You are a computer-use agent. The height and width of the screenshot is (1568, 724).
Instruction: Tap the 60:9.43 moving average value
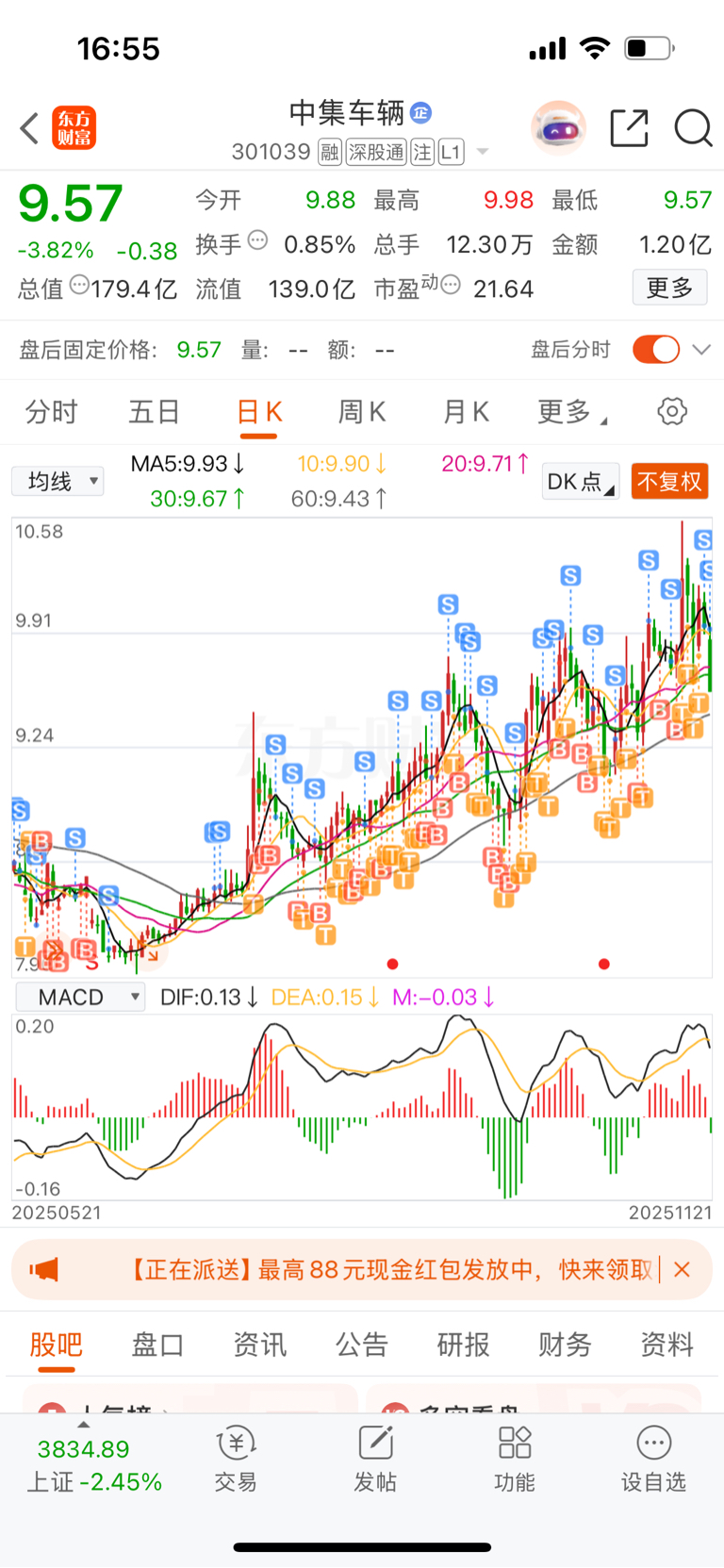339,498
